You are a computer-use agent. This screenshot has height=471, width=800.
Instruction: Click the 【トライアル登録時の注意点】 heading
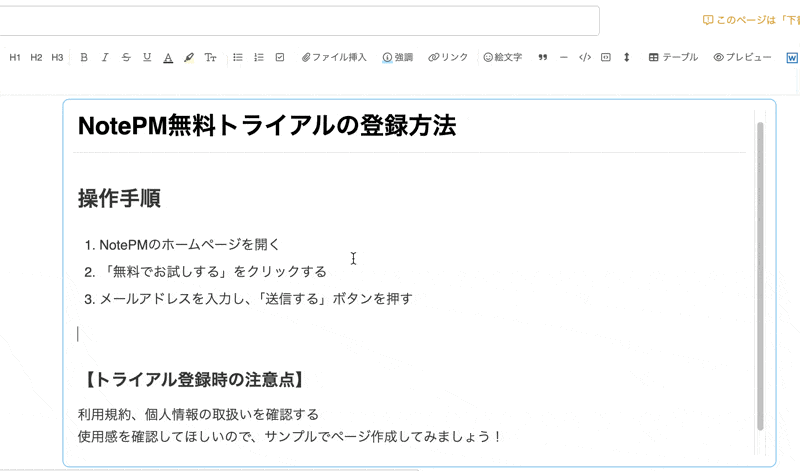pos(193,380)
